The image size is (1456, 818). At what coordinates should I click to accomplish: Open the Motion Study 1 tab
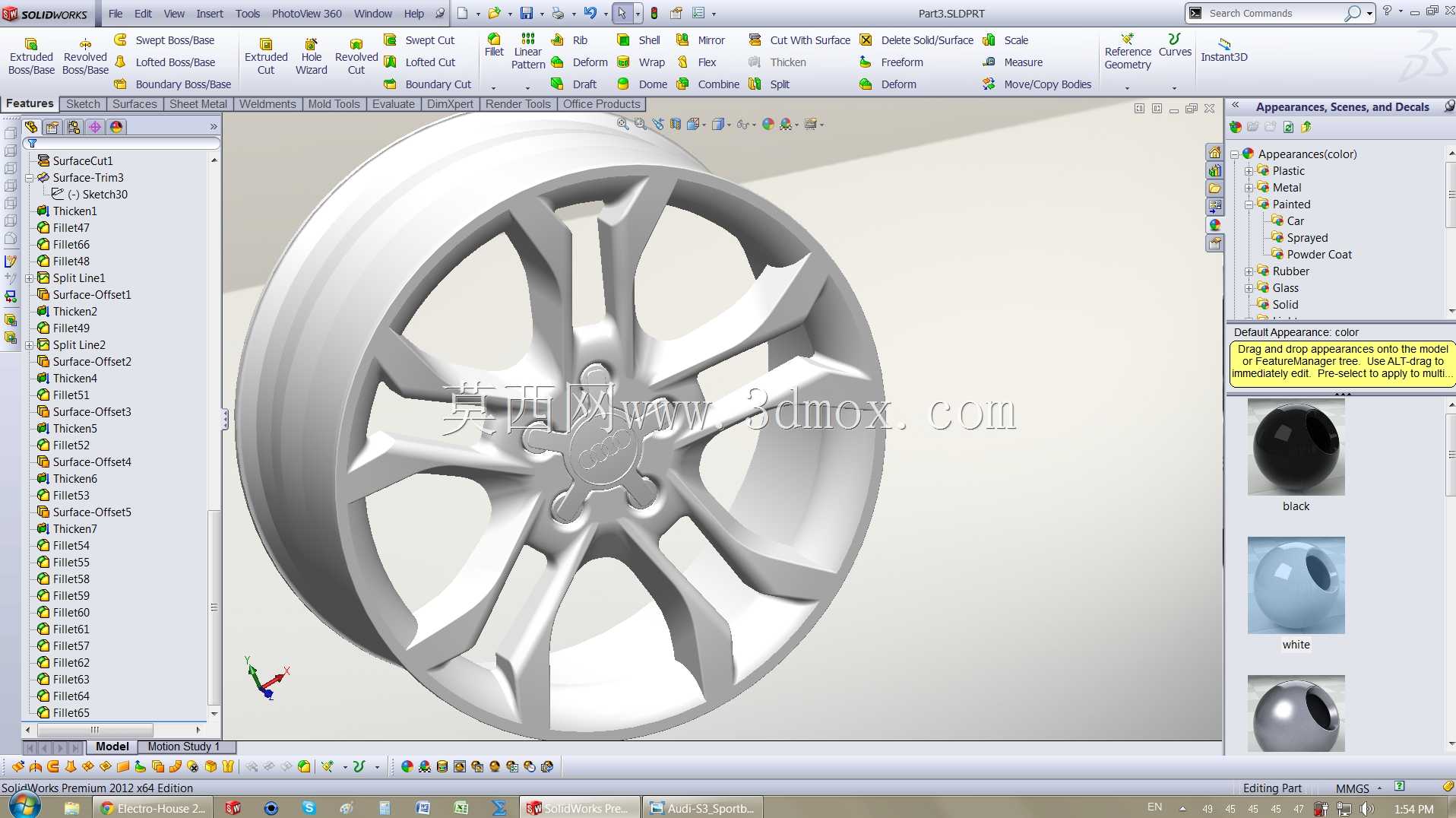[183, 747]
